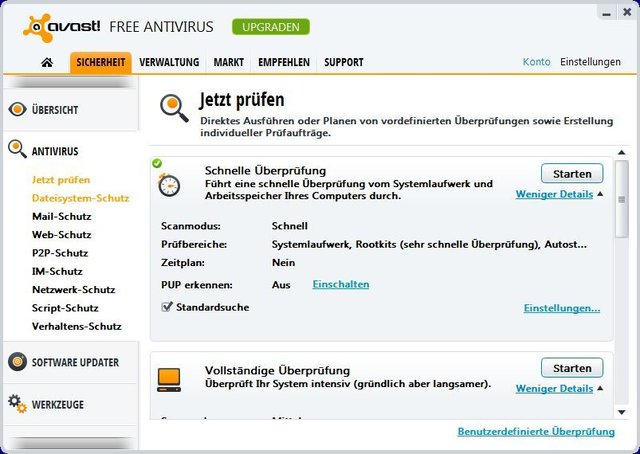This screenshot has height=454, width=640.
Task: Start the Schnelle Überprüfung scan
Action: [572, 174]
